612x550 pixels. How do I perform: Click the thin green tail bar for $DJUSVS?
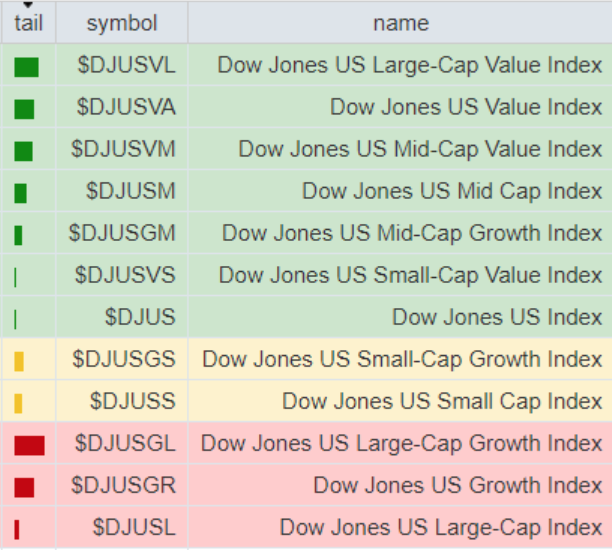point(16,277)
